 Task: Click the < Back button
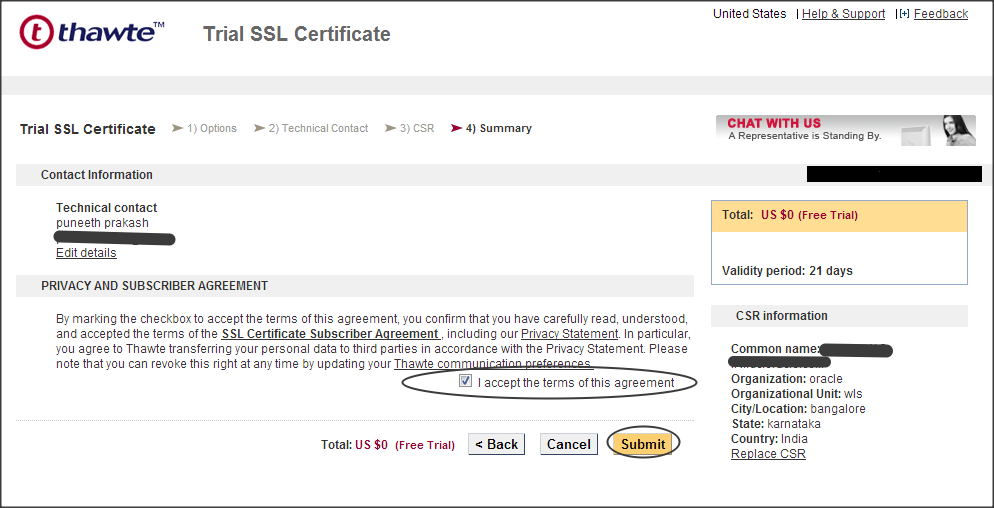pos(496,445)
